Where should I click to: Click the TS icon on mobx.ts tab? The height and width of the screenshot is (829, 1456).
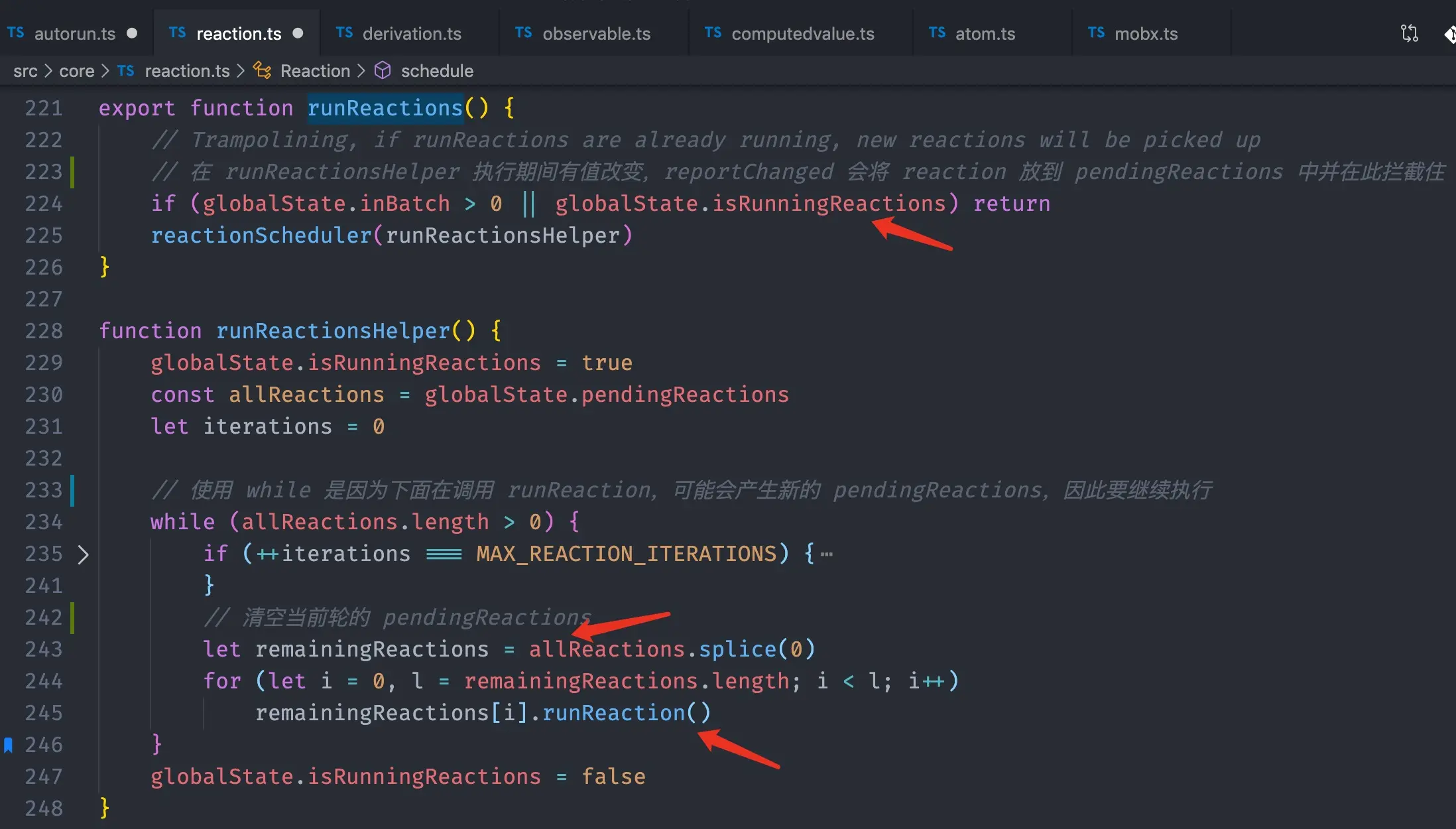(x=1096, y=33)
